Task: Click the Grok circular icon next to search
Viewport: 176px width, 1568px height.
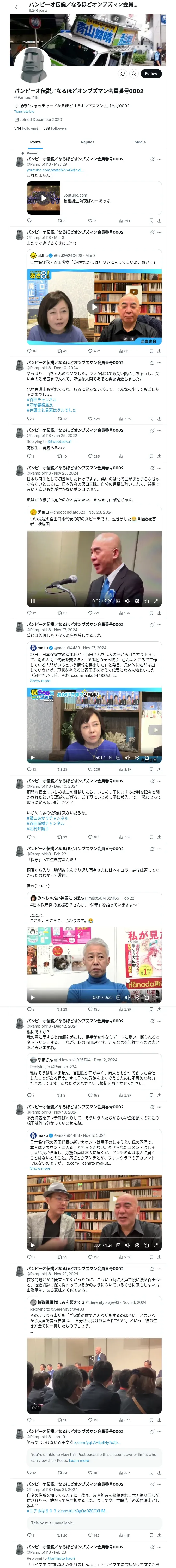Action: coord(123,74)
